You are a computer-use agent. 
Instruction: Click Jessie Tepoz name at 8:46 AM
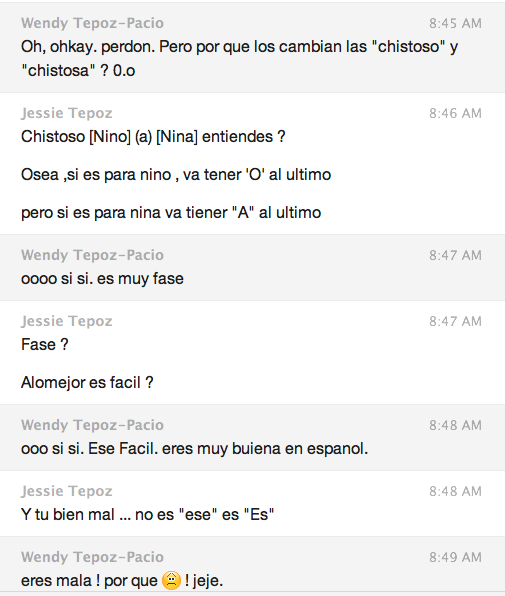tap(67, 113)
